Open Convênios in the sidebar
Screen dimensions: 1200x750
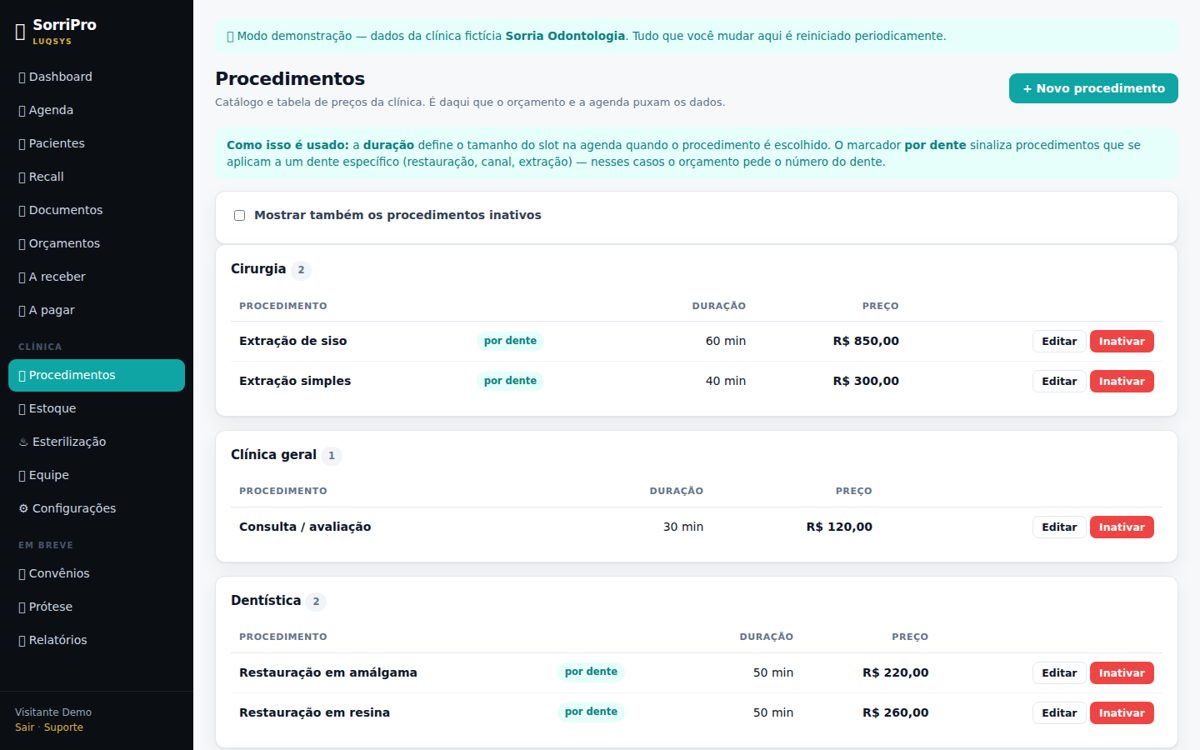pyautogui.click(x=96, y=573)
